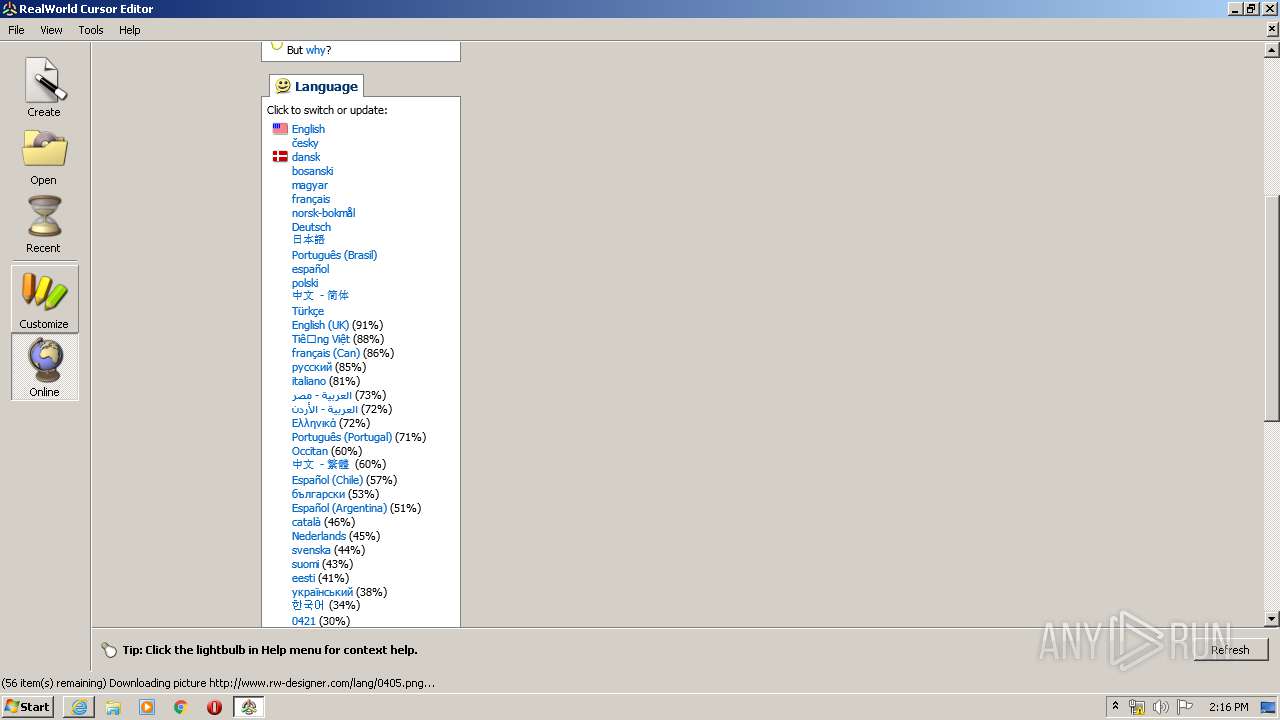This screenshot has width=1280, height=720.
Task: Switch language to polski
Action: point(305,283)
